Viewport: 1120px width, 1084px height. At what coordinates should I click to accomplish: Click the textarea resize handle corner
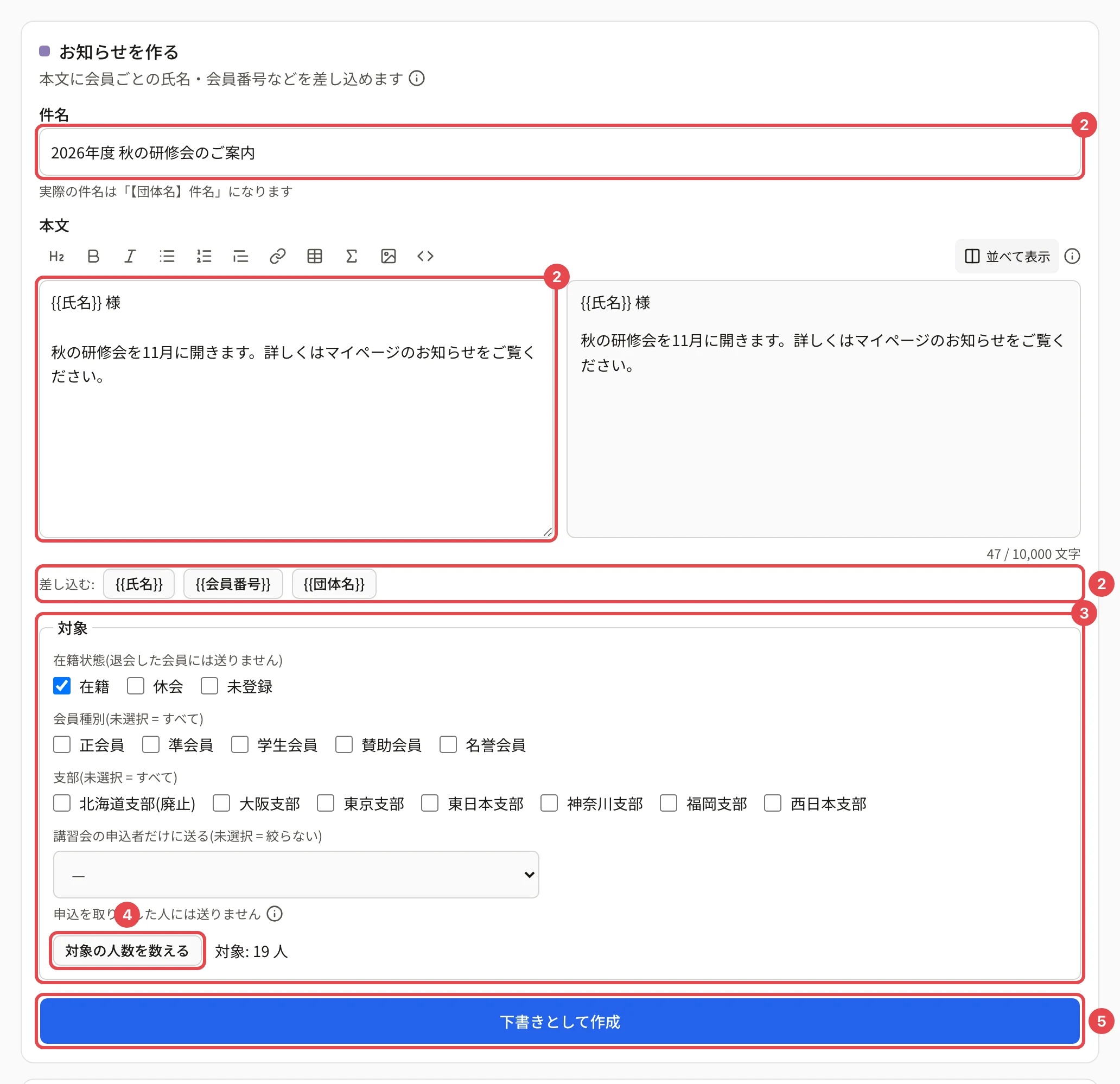[x=548, y=532]
